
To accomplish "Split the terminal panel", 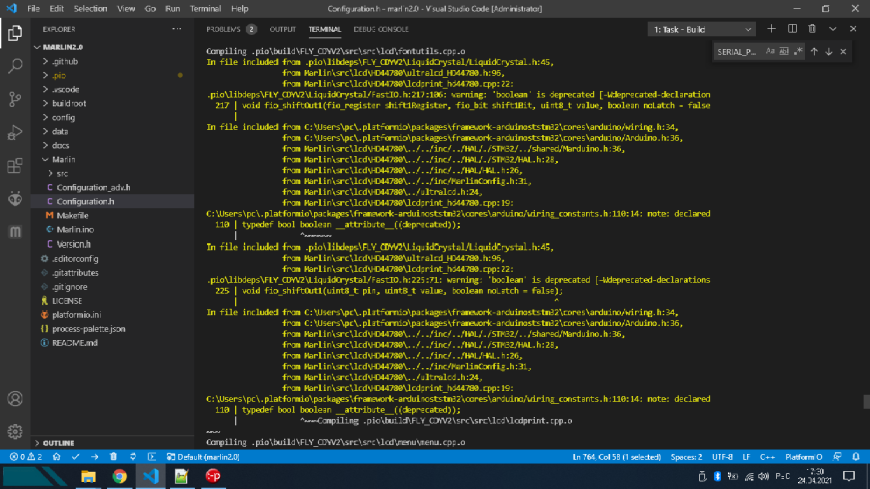I will (792, 29).
